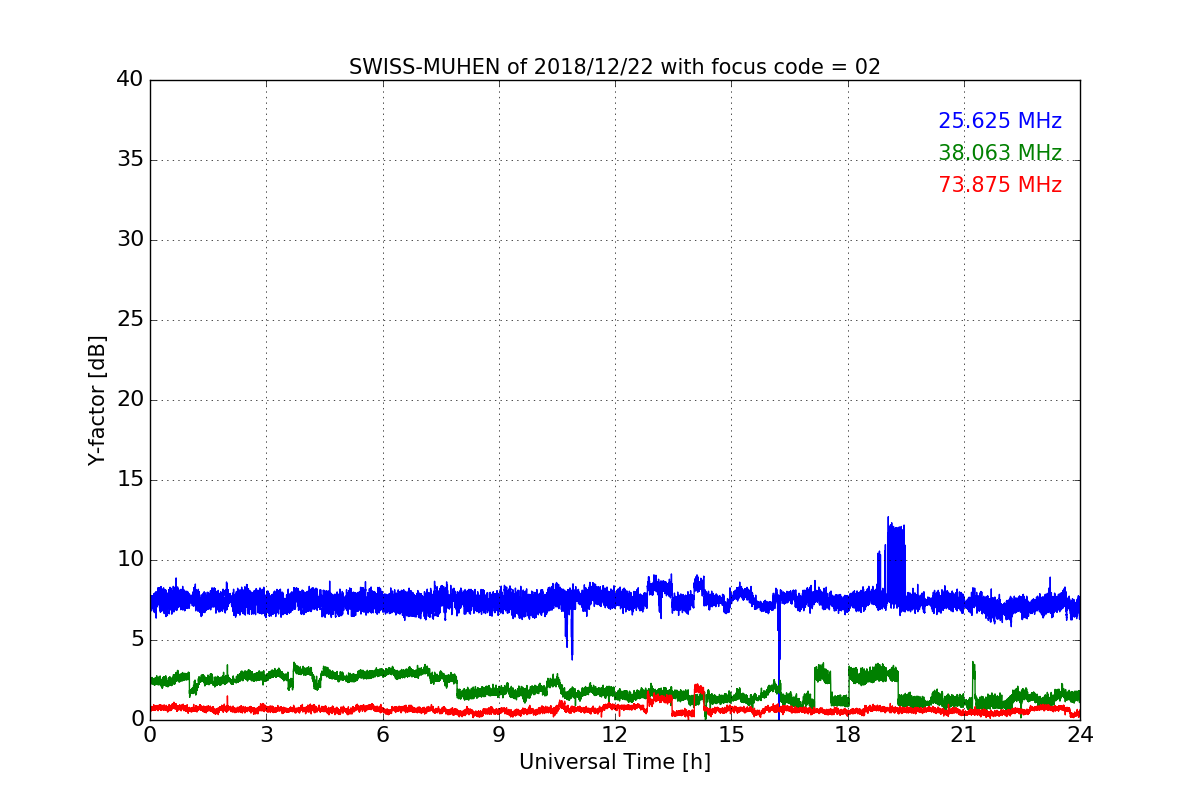Viewport: 1200px width, 800px height.
Task: Click the Universal Time [h] axis label
Action: tap(614, 762)
